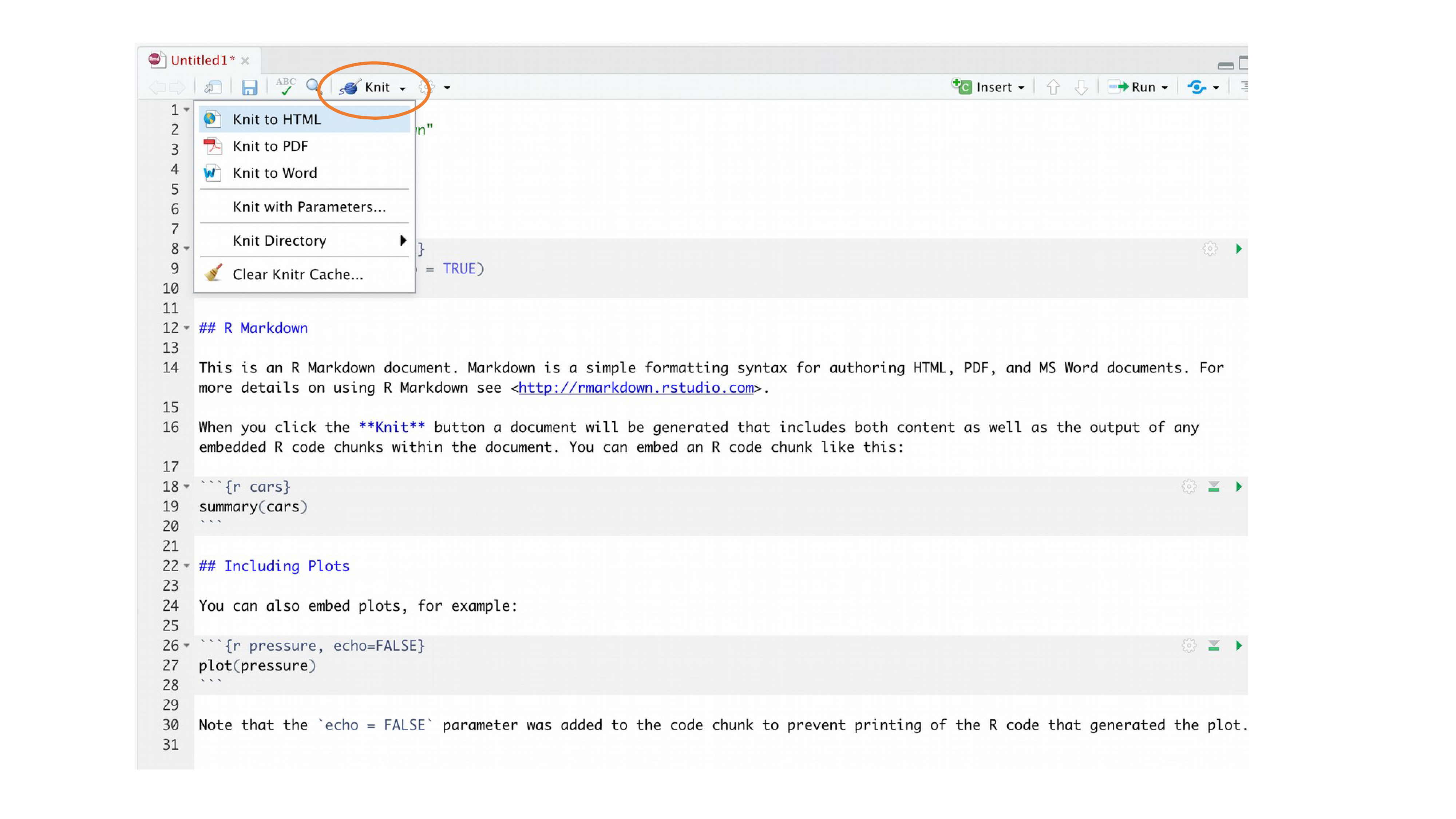
Task: Run the pressure chunk green play arrow
Action: point(1238,645)
